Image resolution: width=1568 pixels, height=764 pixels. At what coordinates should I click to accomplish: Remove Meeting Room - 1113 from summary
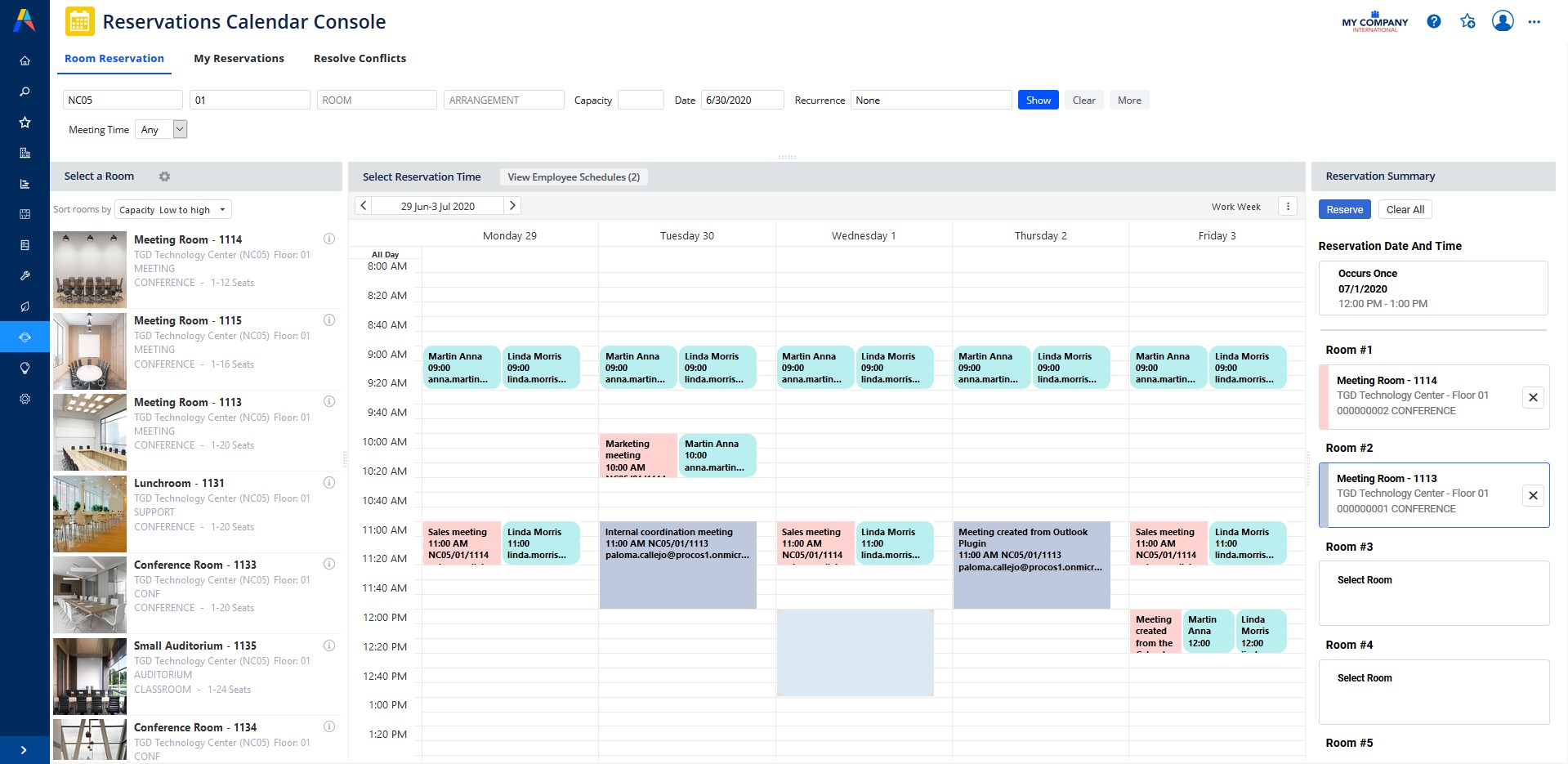(1533, 495)
